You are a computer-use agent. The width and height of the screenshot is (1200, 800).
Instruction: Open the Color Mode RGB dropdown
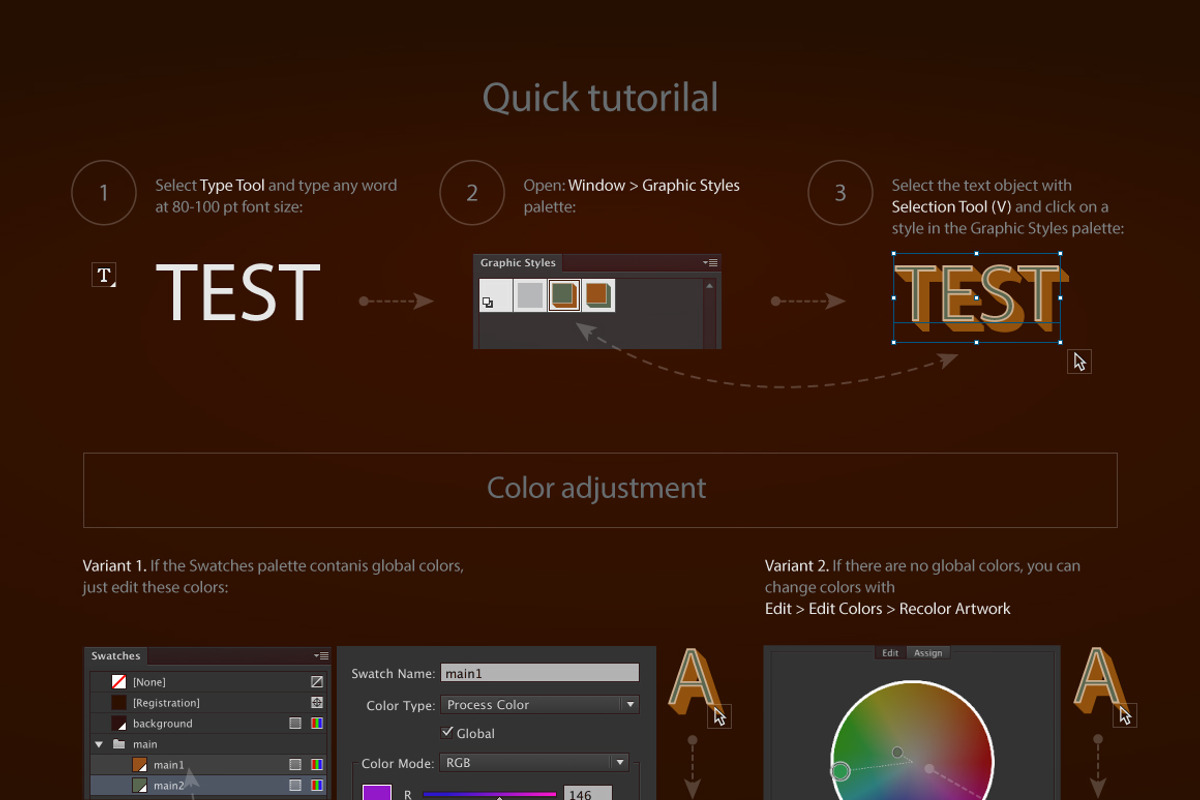point(534,763)
